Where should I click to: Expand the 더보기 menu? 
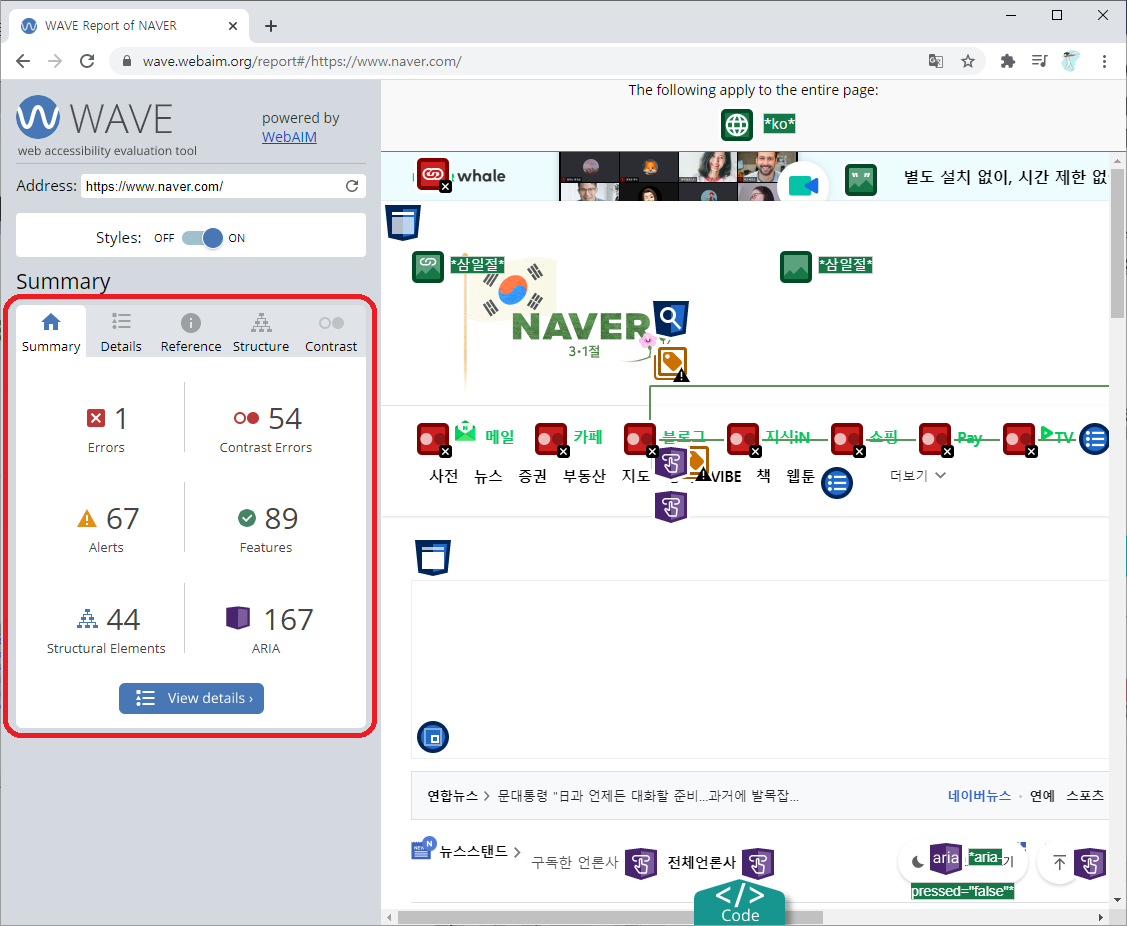(918, 475)
